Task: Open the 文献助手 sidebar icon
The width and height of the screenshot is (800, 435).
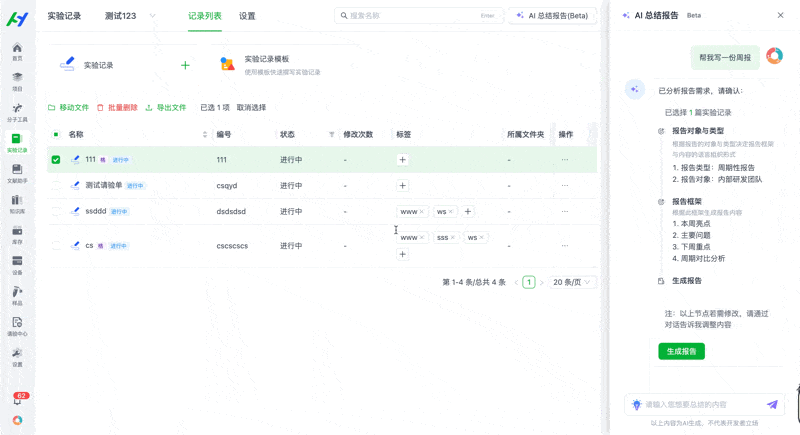Action: coord(17,173)
